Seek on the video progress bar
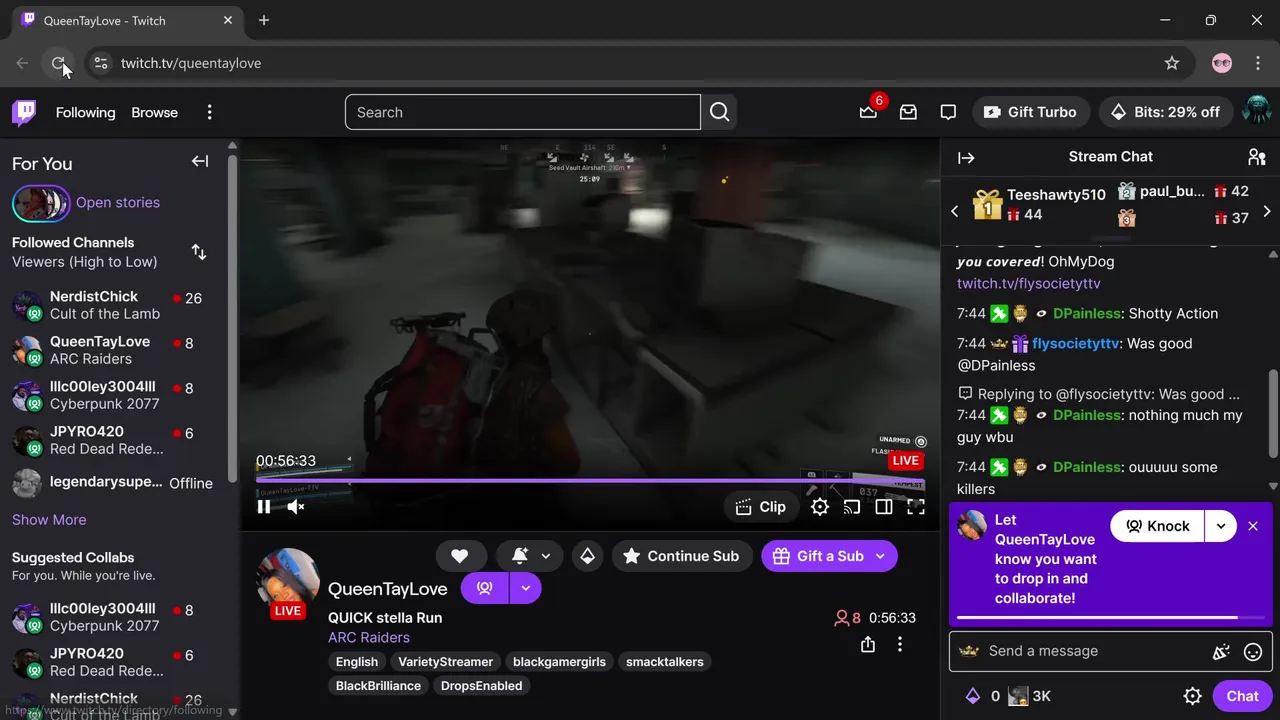 [590, 481]
